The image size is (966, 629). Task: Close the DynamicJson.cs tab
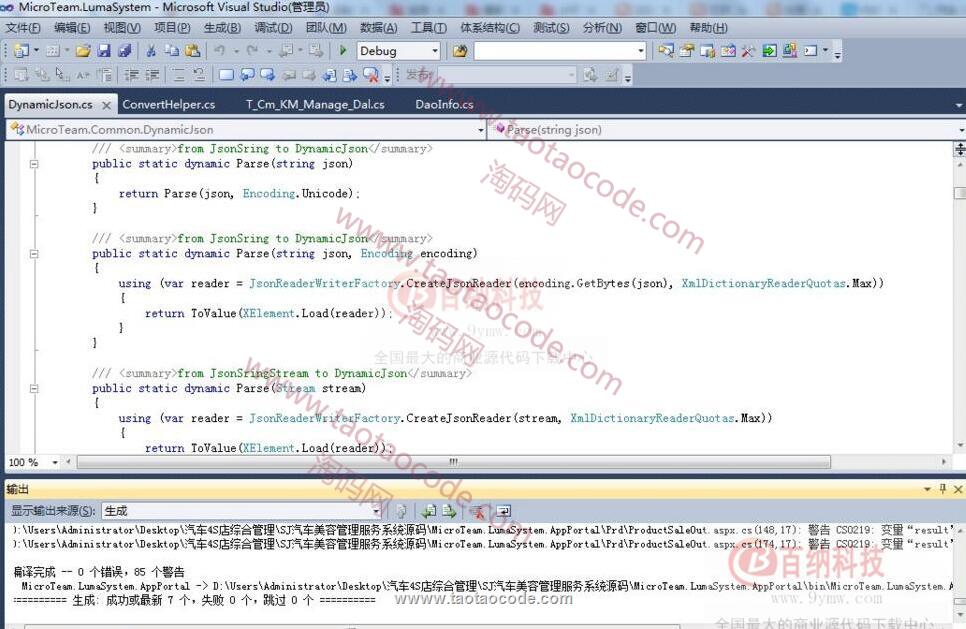point(106,105)
